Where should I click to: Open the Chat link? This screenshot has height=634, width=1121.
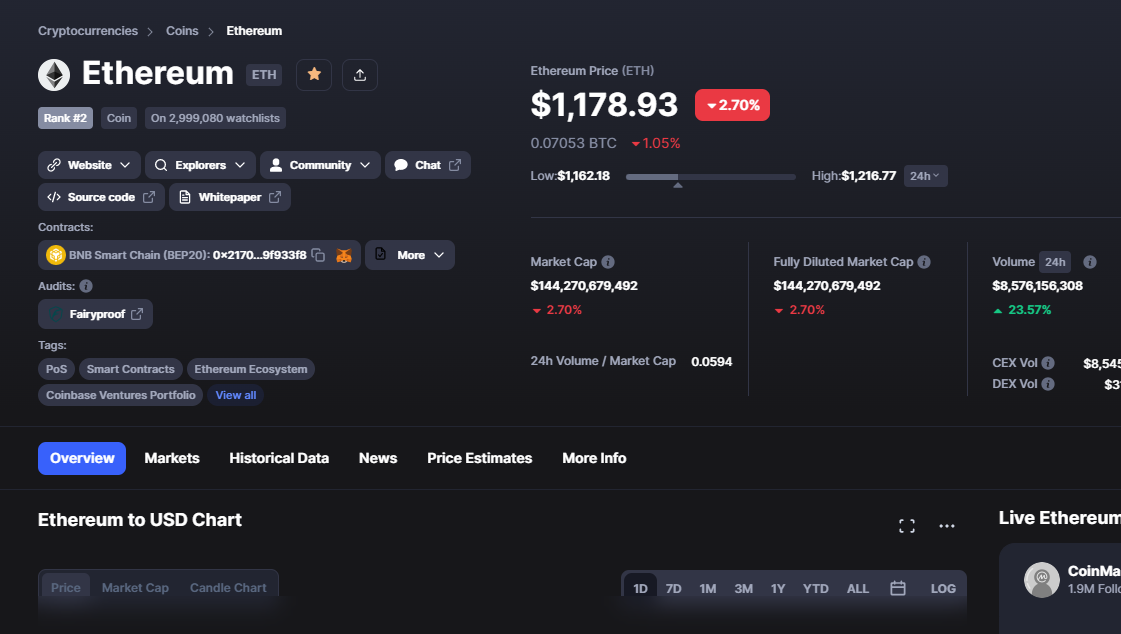point(428,165)
